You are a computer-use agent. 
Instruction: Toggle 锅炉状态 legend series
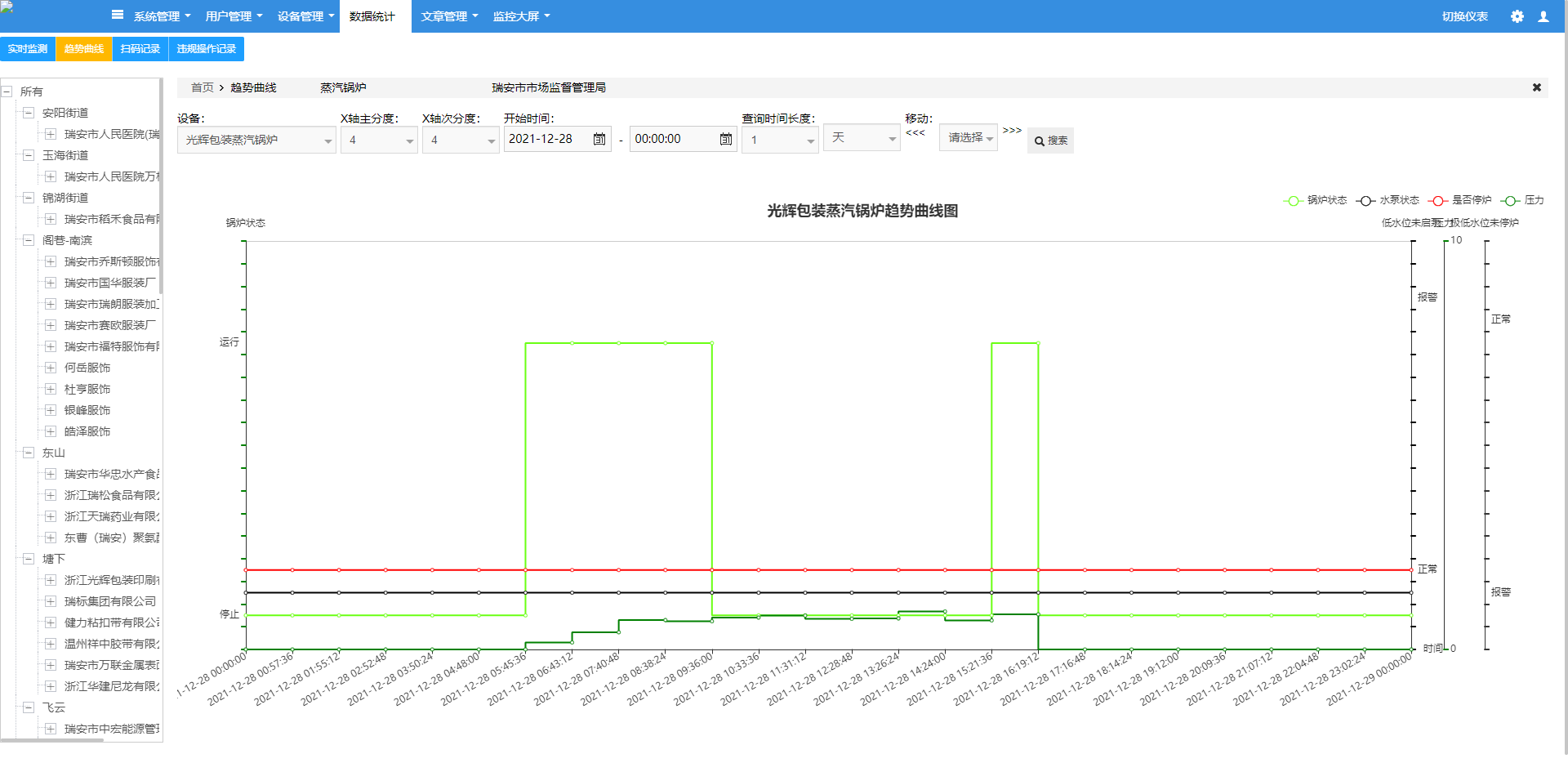[1315, 200]
